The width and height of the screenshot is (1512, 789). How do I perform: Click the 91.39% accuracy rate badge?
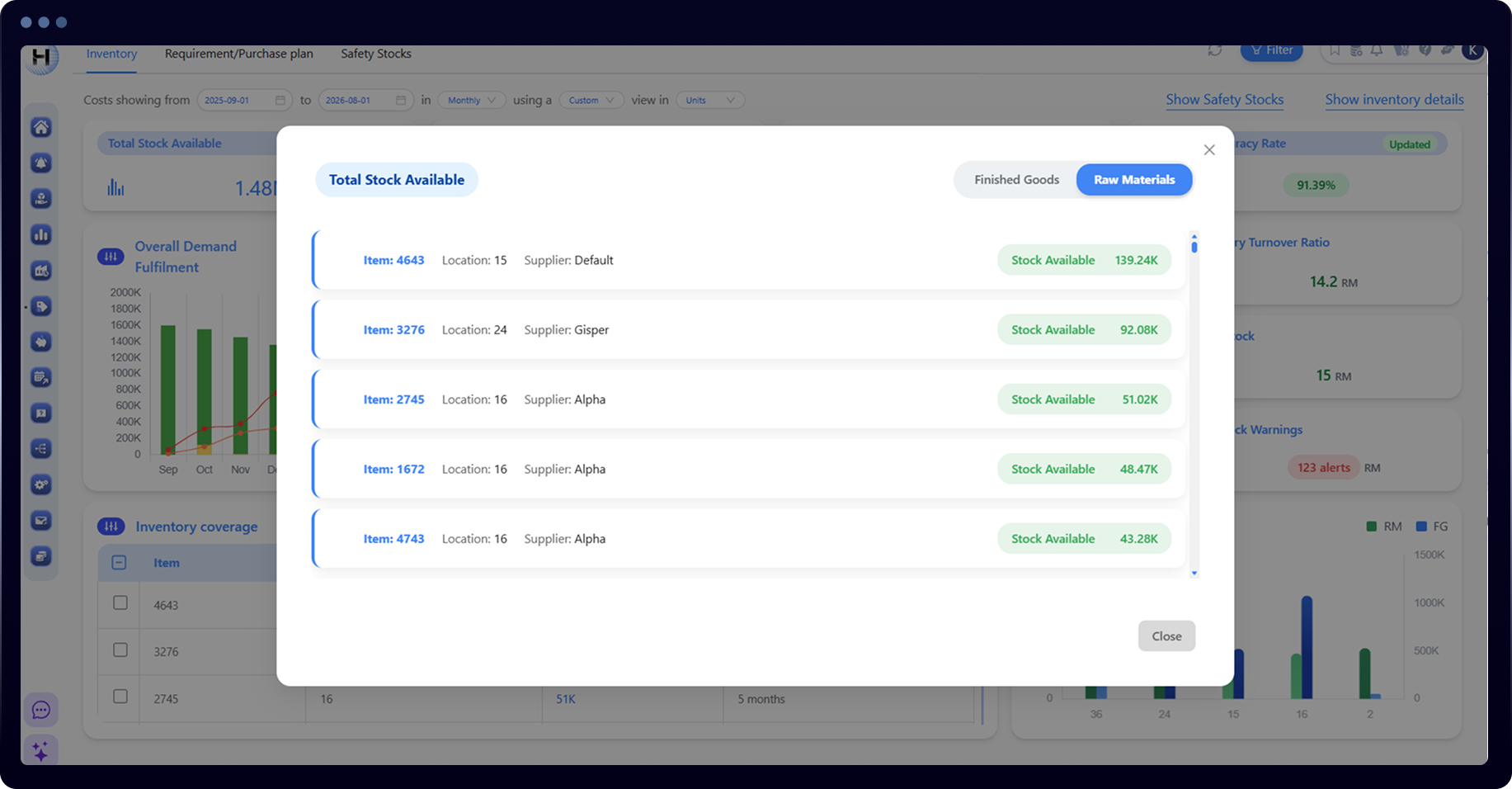(1316, 185)
